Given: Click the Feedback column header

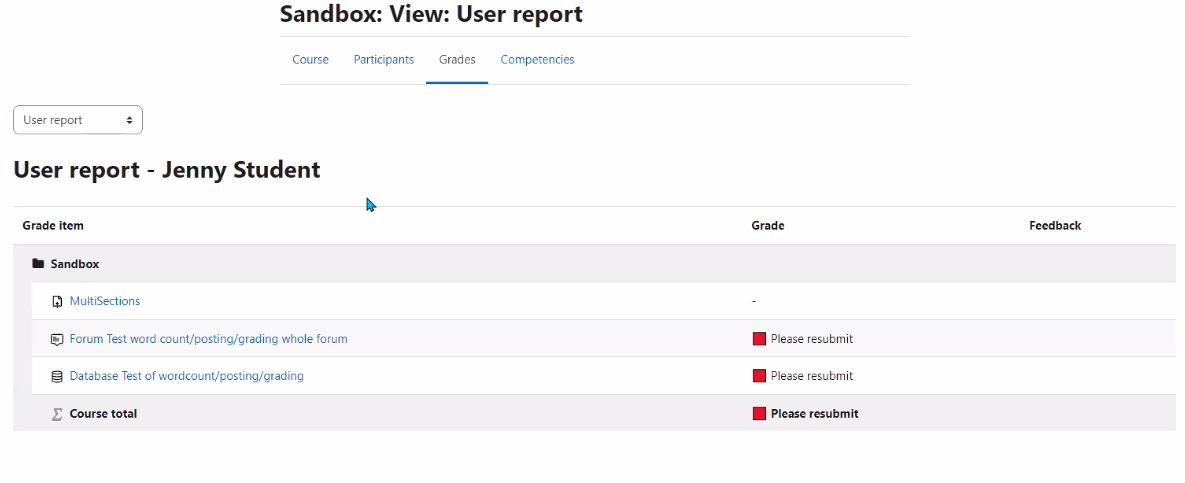Looking at the screenshot, I should (x=1055, y=225).
